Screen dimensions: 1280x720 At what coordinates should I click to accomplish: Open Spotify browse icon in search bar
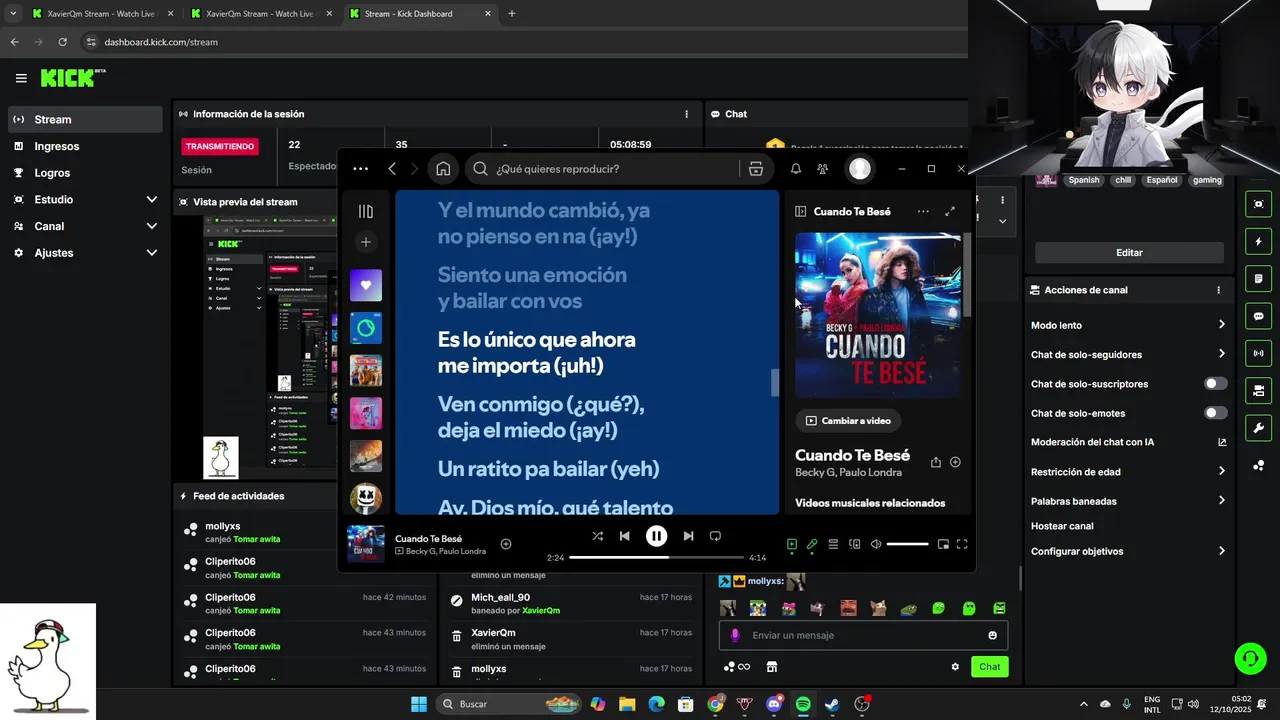756,169
